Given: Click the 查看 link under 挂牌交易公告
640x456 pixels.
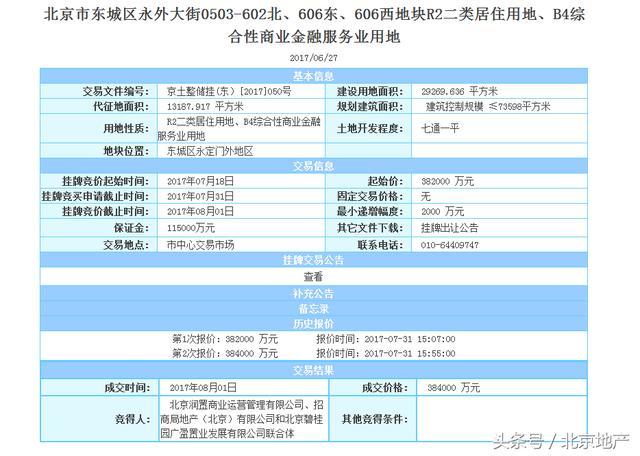Looking at the screenshot, I should pyautogui.click(x=313, y=277).
